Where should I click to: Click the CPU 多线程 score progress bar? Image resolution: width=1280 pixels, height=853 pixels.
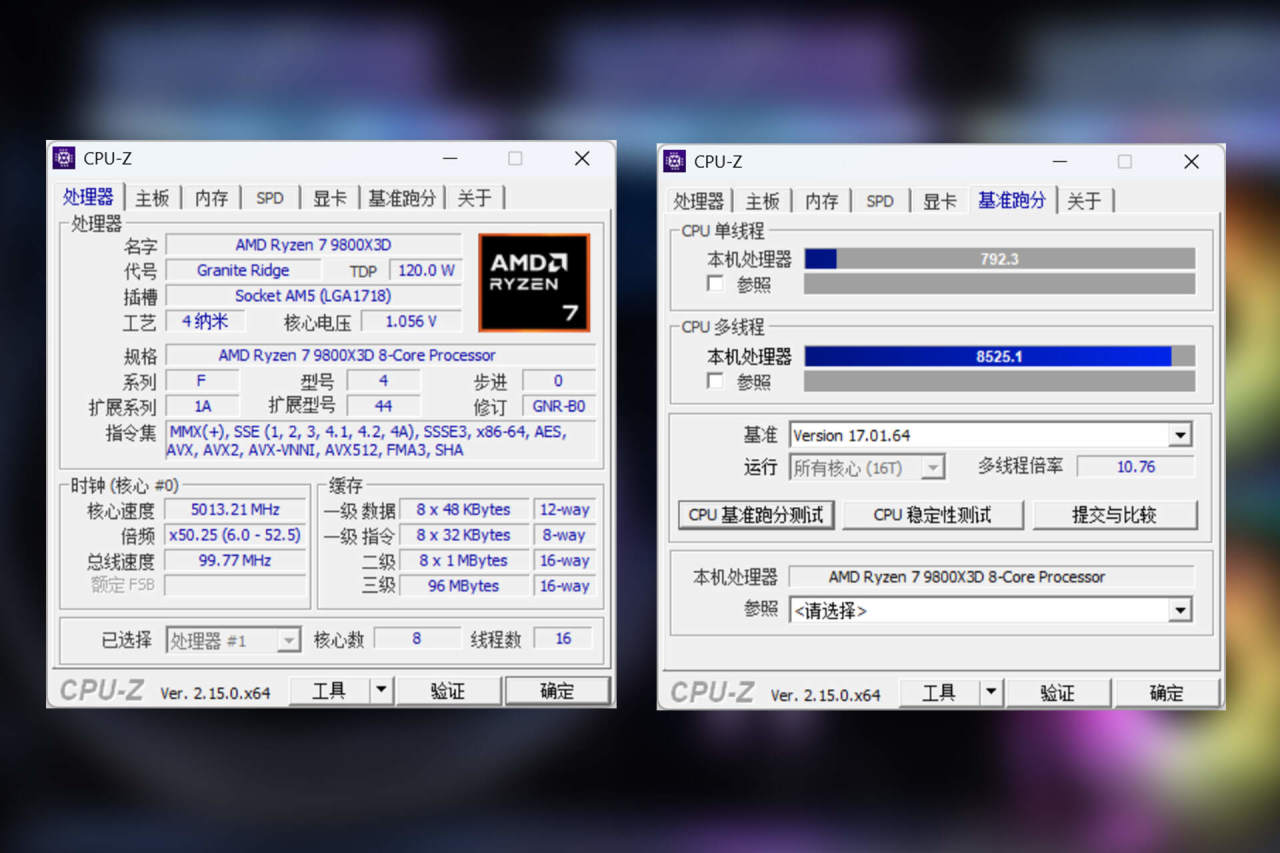pyautogui.click(x=999, y=356)
